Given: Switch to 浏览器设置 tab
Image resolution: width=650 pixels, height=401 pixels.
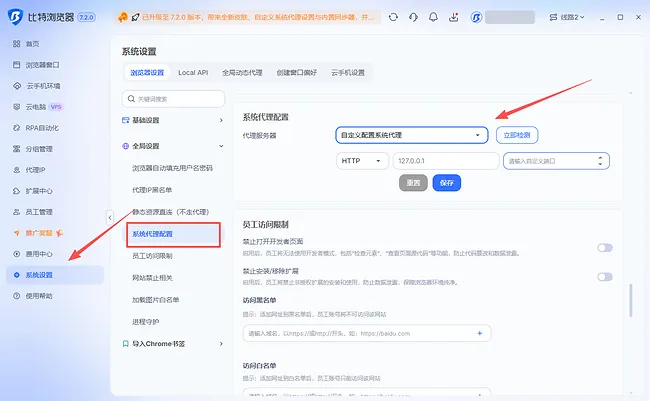Looking at the screenshot, I should click(x=147, y=73).
